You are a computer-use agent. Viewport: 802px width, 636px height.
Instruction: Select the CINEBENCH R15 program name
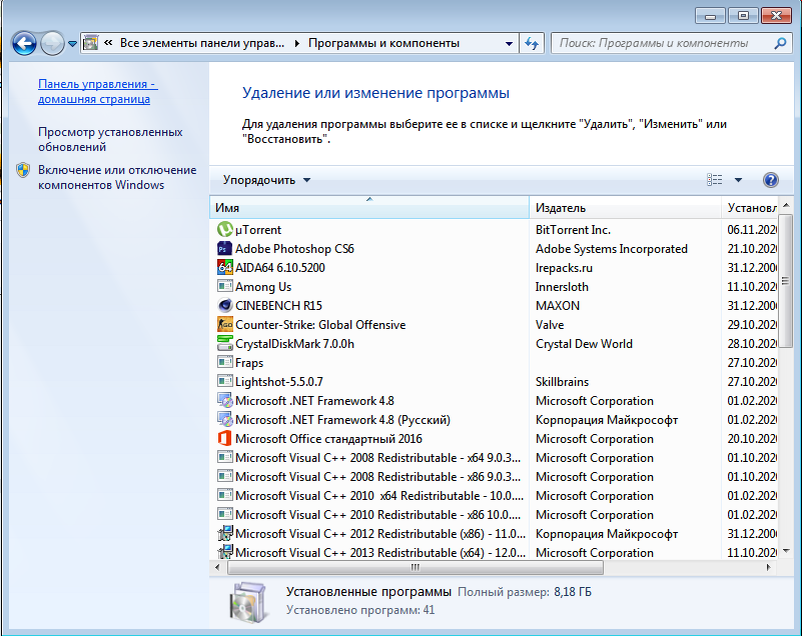pos(278,305)
